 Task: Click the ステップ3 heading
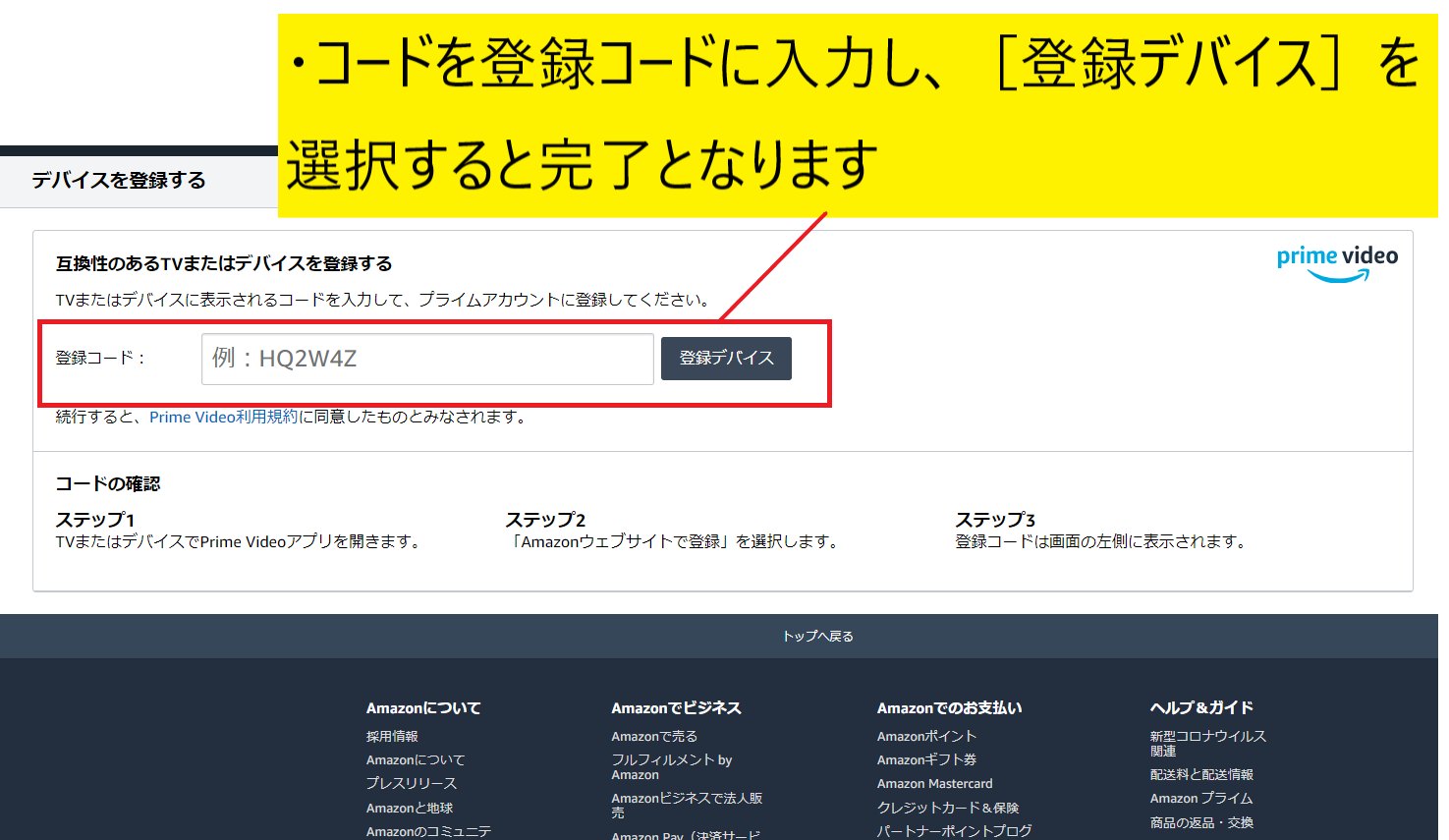pos(995,520)
